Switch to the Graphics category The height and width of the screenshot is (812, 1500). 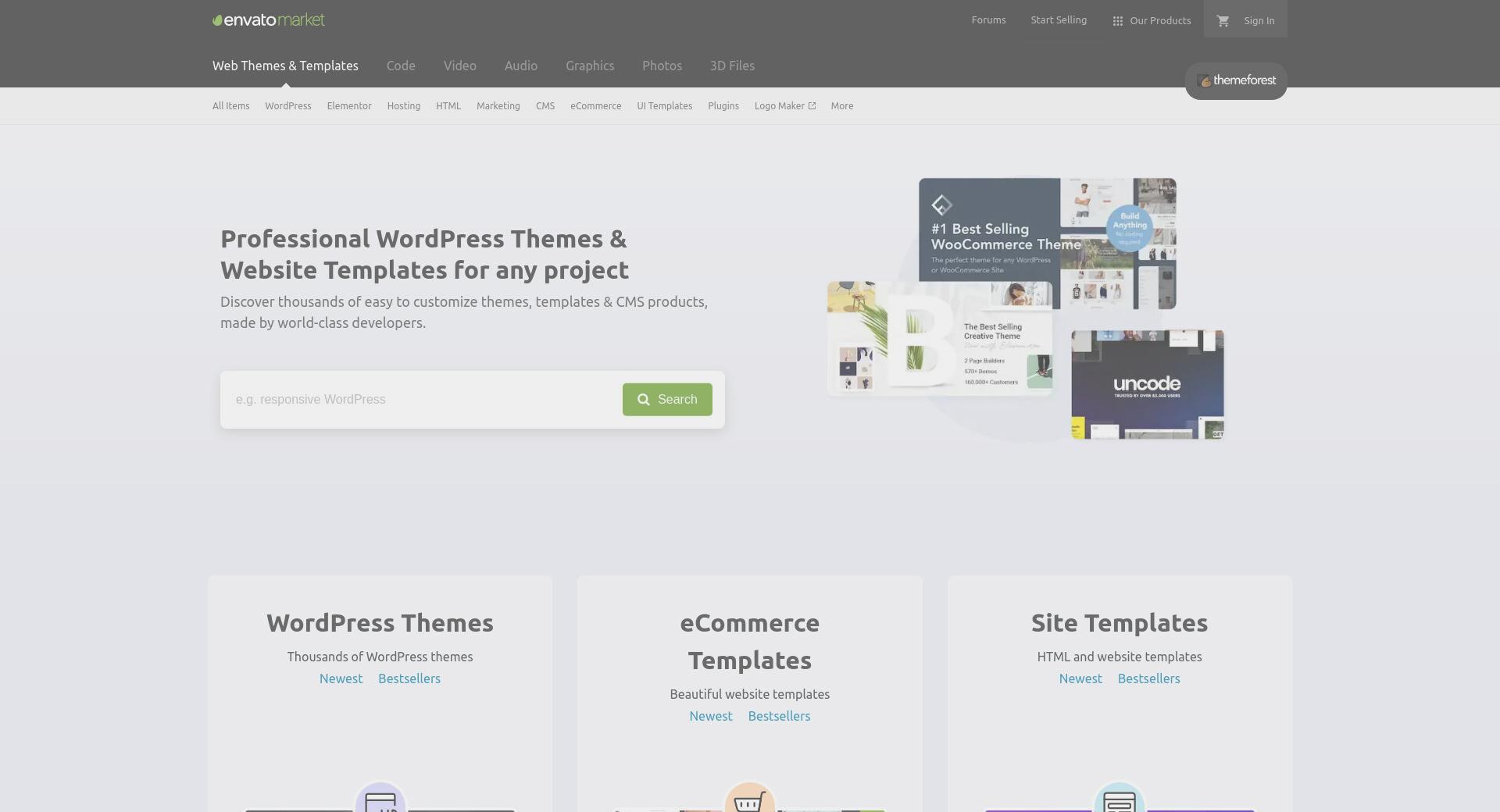tap(590, 66)
